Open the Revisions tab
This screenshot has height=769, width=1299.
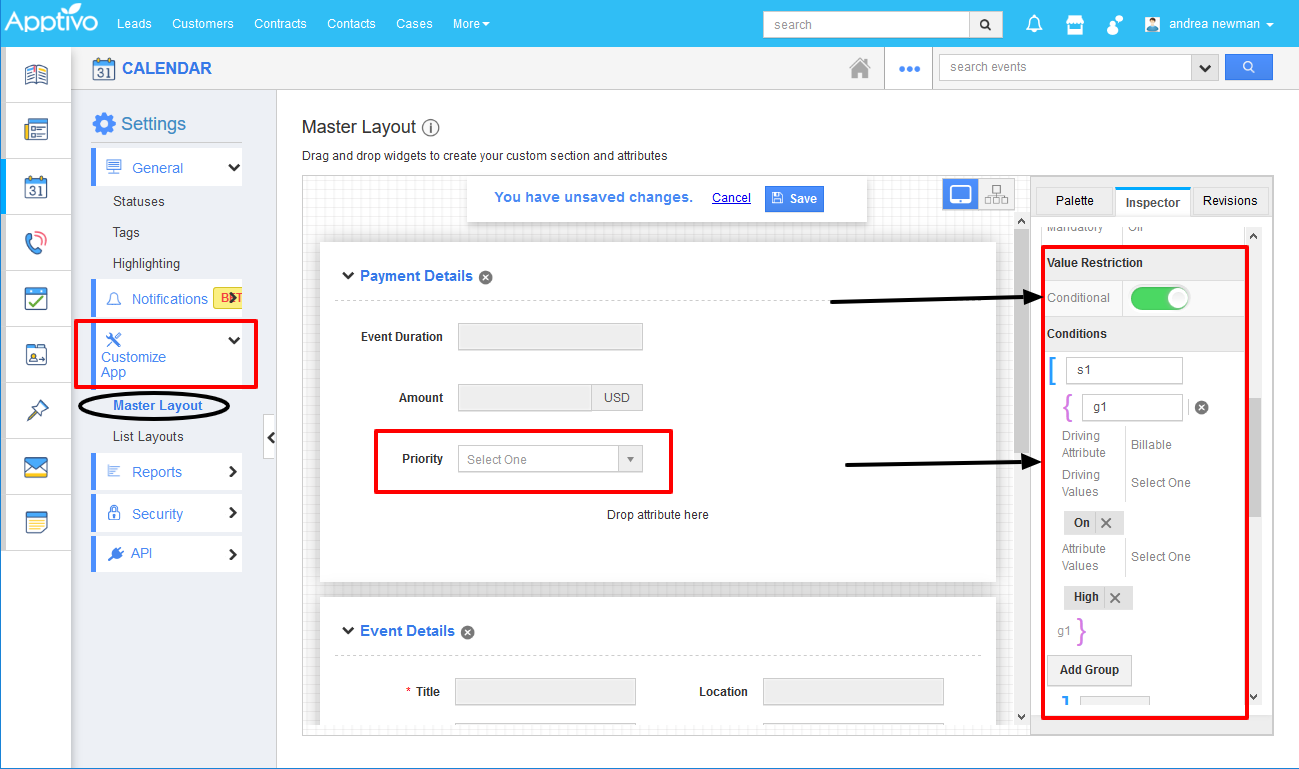[x=1229, y=201]
